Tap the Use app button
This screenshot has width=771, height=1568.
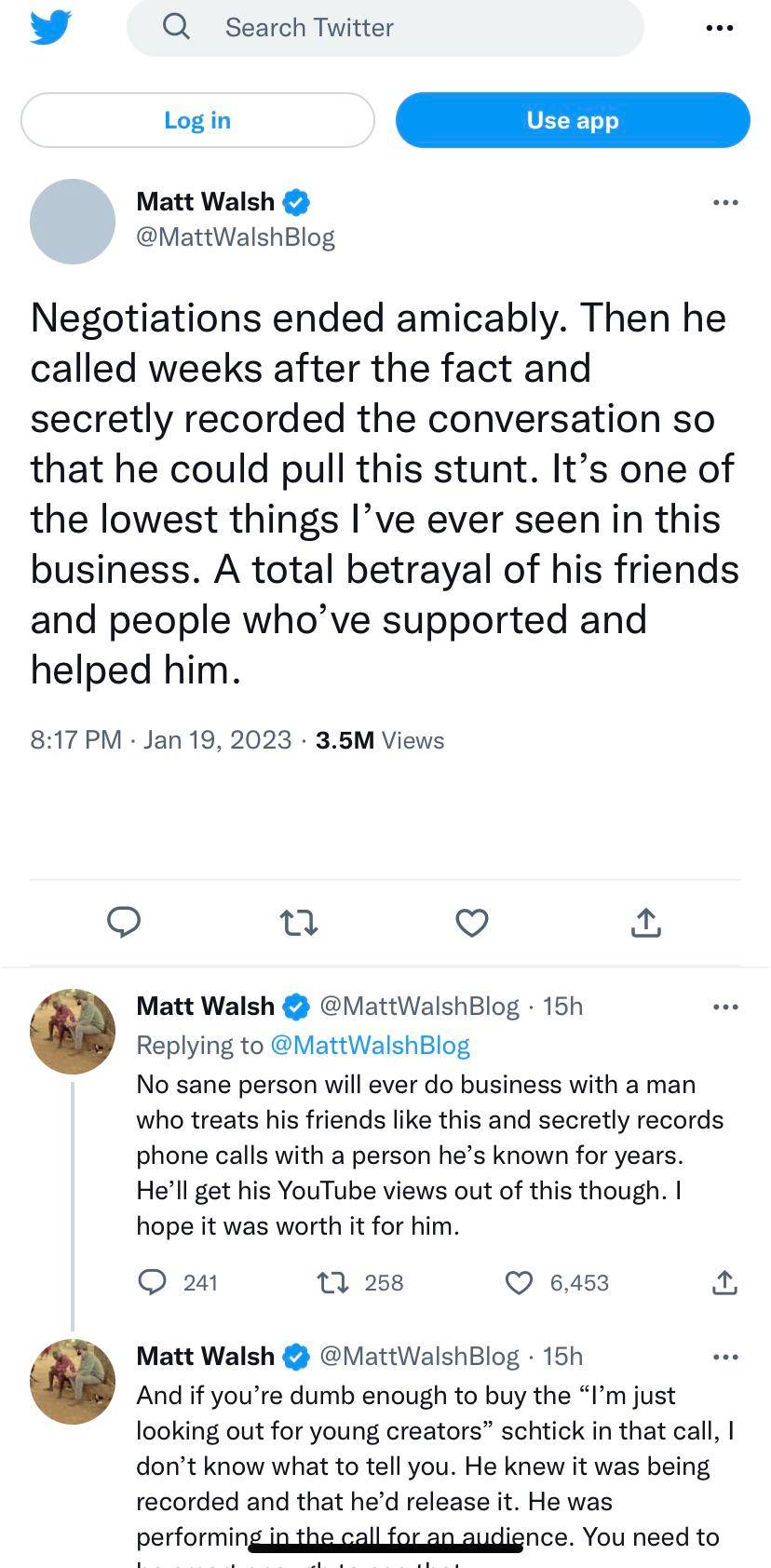pyautogui.click(x=573, y=120)
